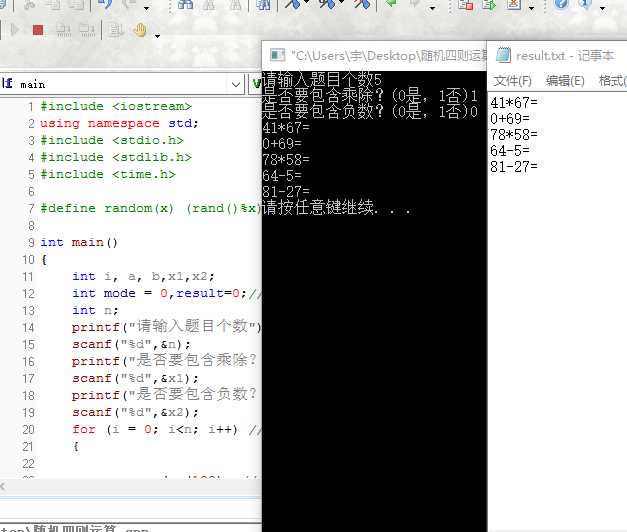
Task: Click the function icon beside main
Action: click(7, 83)
